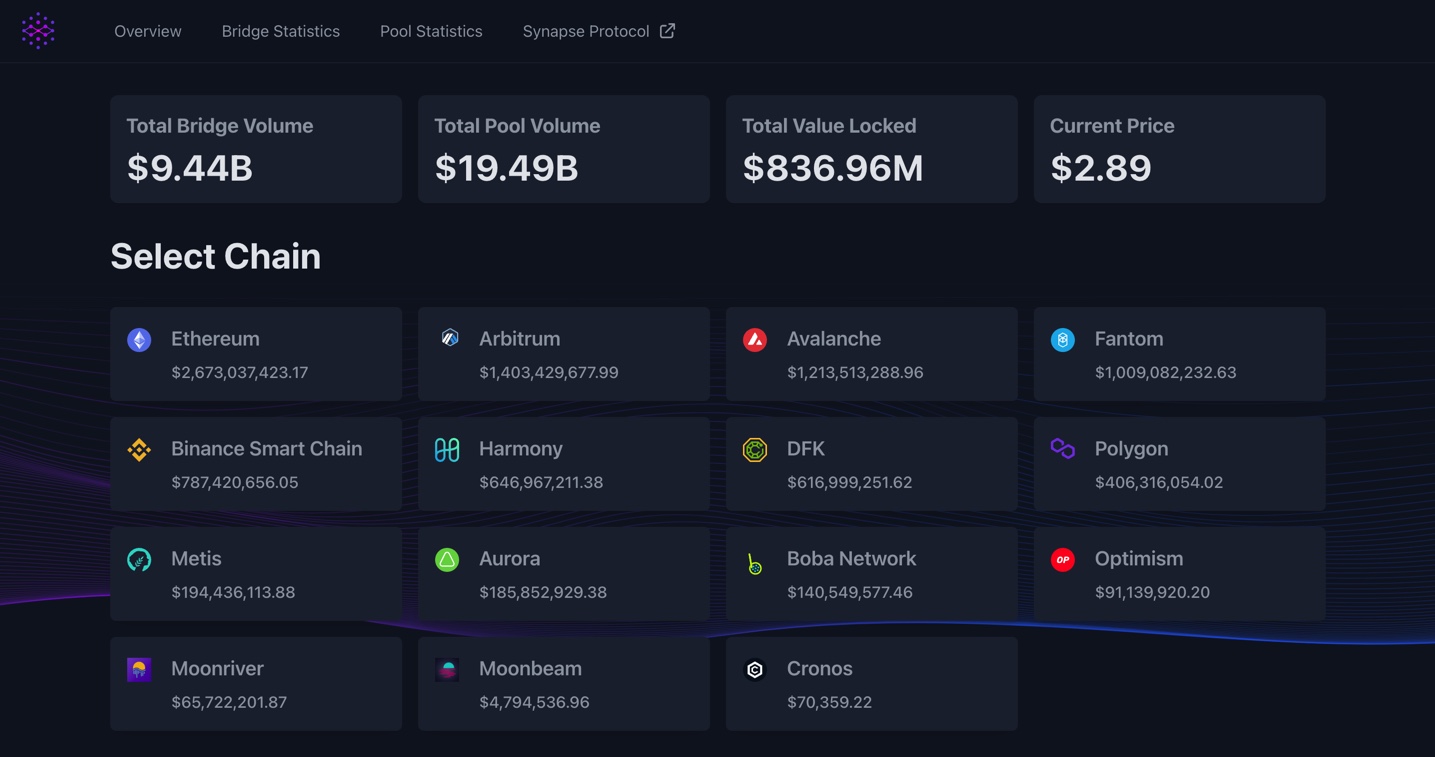
Task: Click Moonriver volume $65,722,201.87
Action: [x=229, y=703]
